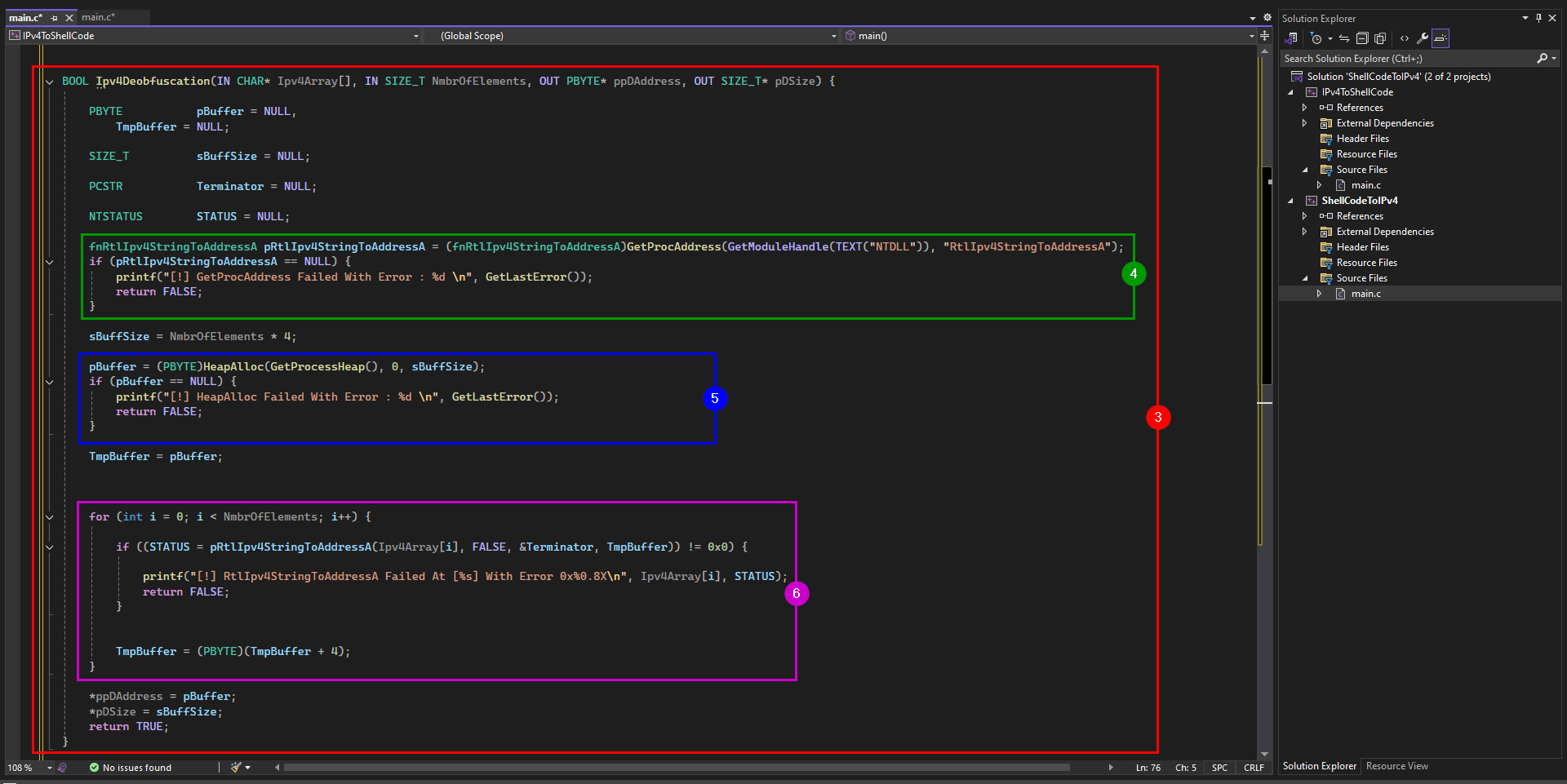Switch to the Resource View tab
This screenshot has height=784, width=1567.
coord(1396,766)
